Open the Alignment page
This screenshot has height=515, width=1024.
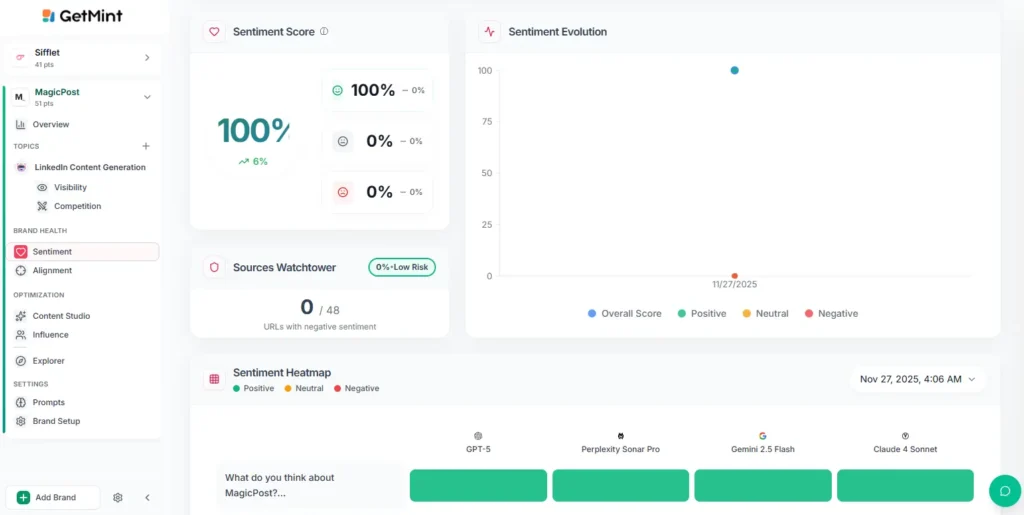pyautogui.click(x=52, y=270)
